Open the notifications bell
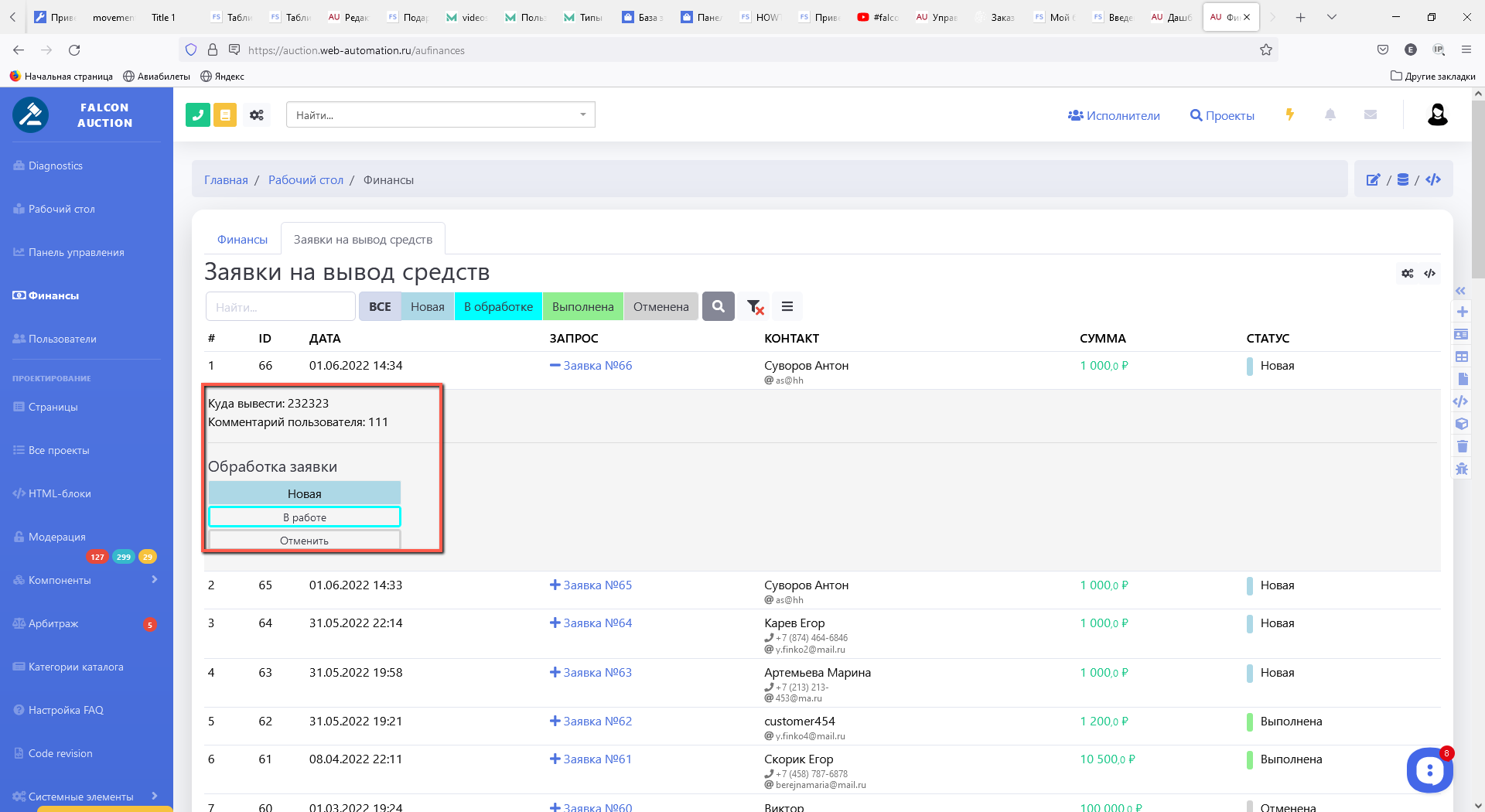The height and width of the screenshot is (812, 1485). (1330, 114)
